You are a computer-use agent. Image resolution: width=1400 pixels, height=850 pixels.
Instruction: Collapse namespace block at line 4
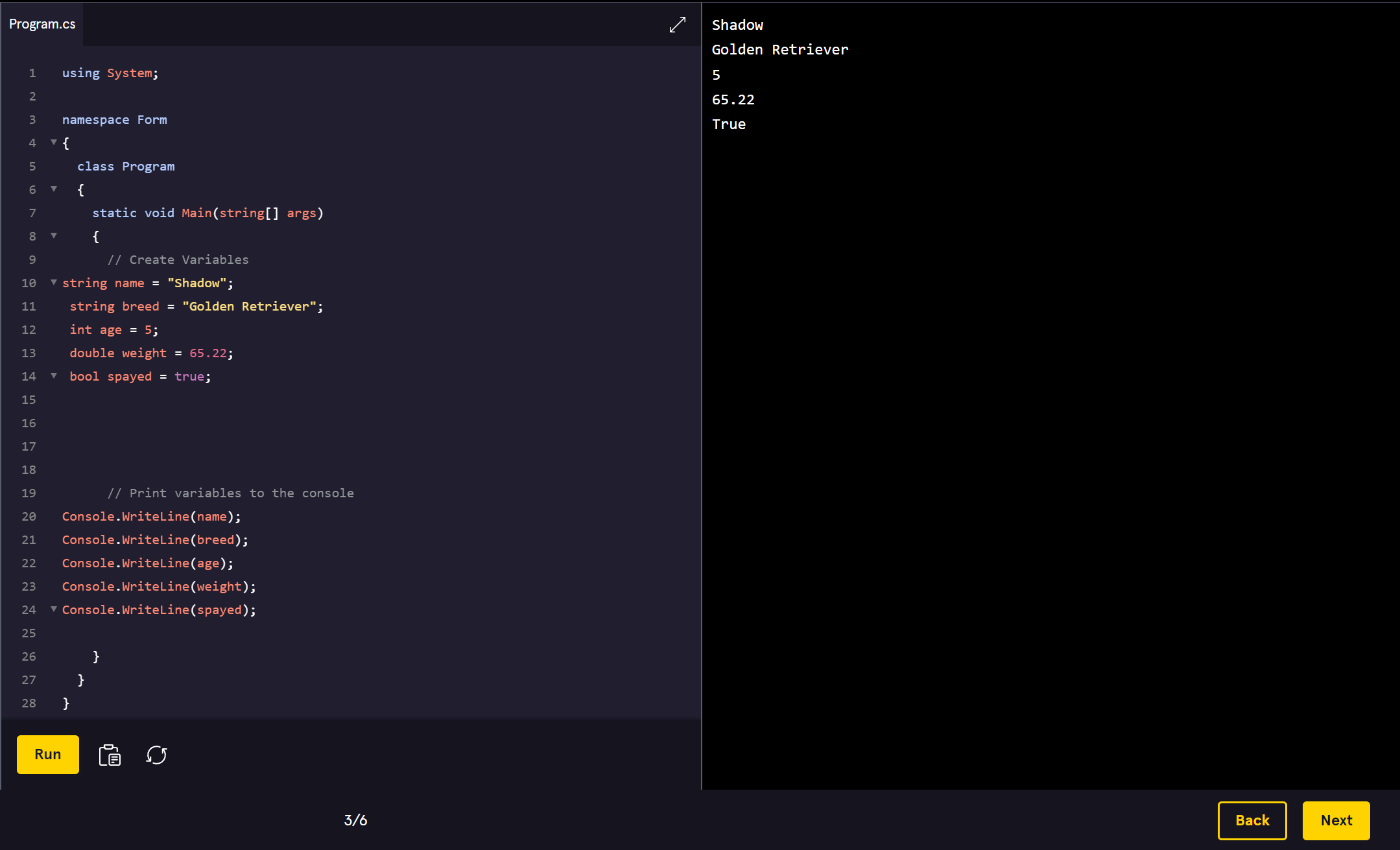[54, 142]
